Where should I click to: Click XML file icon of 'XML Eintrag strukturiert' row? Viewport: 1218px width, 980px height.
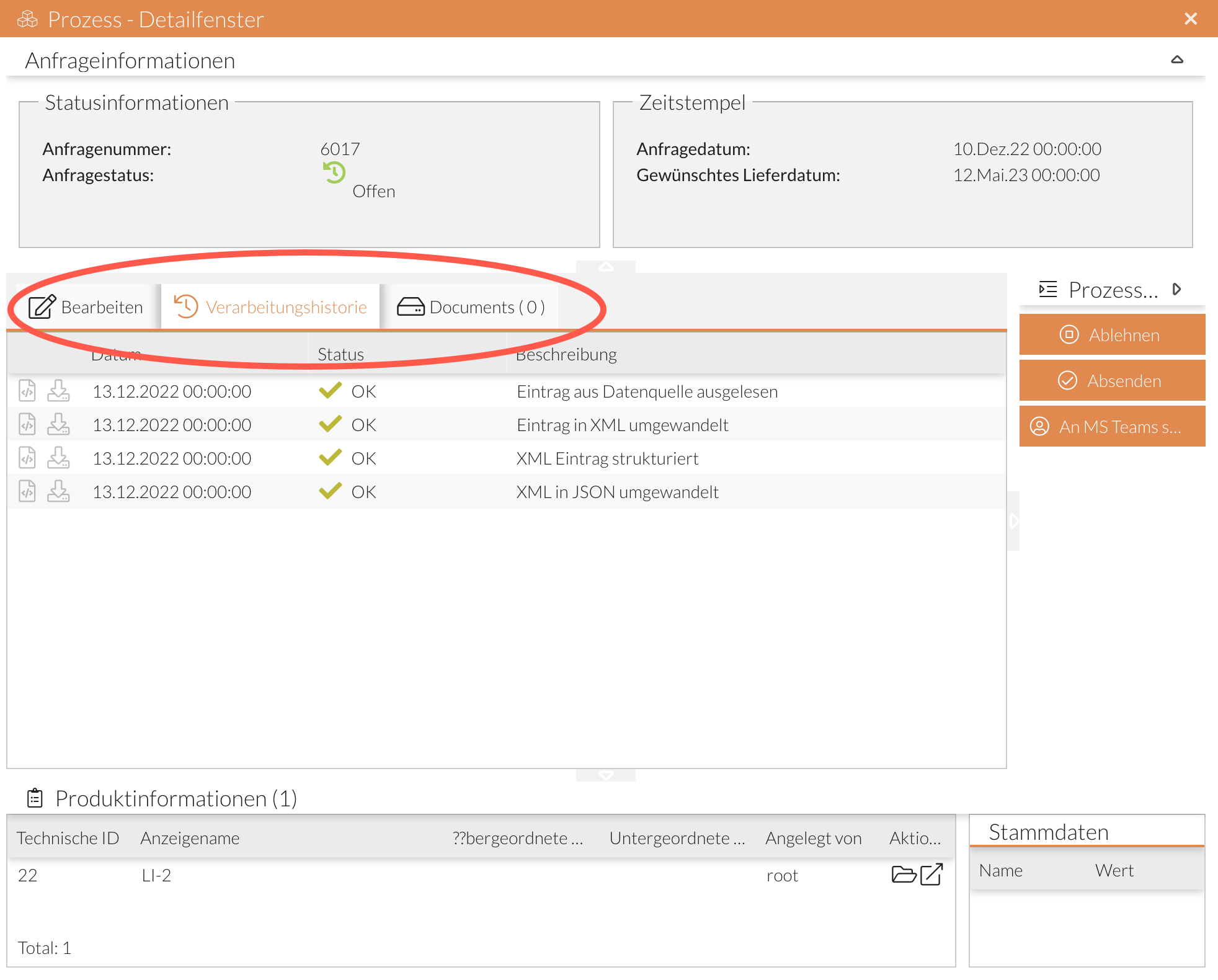pos(27,458)
